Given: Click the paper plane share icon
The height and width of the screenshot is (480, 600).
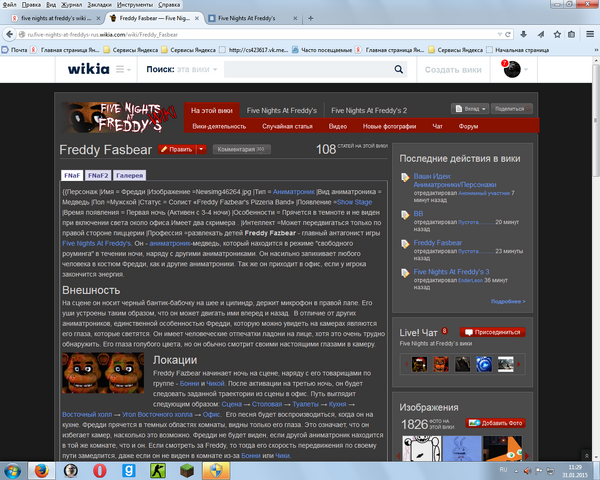Looking at the screenshot, I should coord(541,34).
